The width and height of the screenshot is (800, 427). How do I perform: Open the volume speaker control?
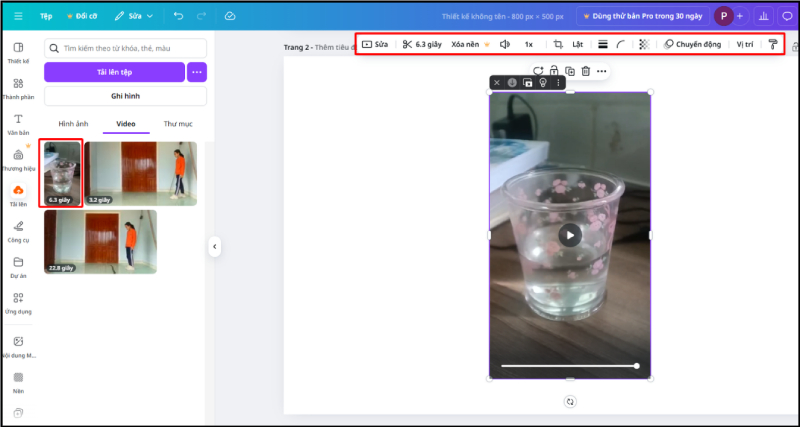[x=505, y=45]
